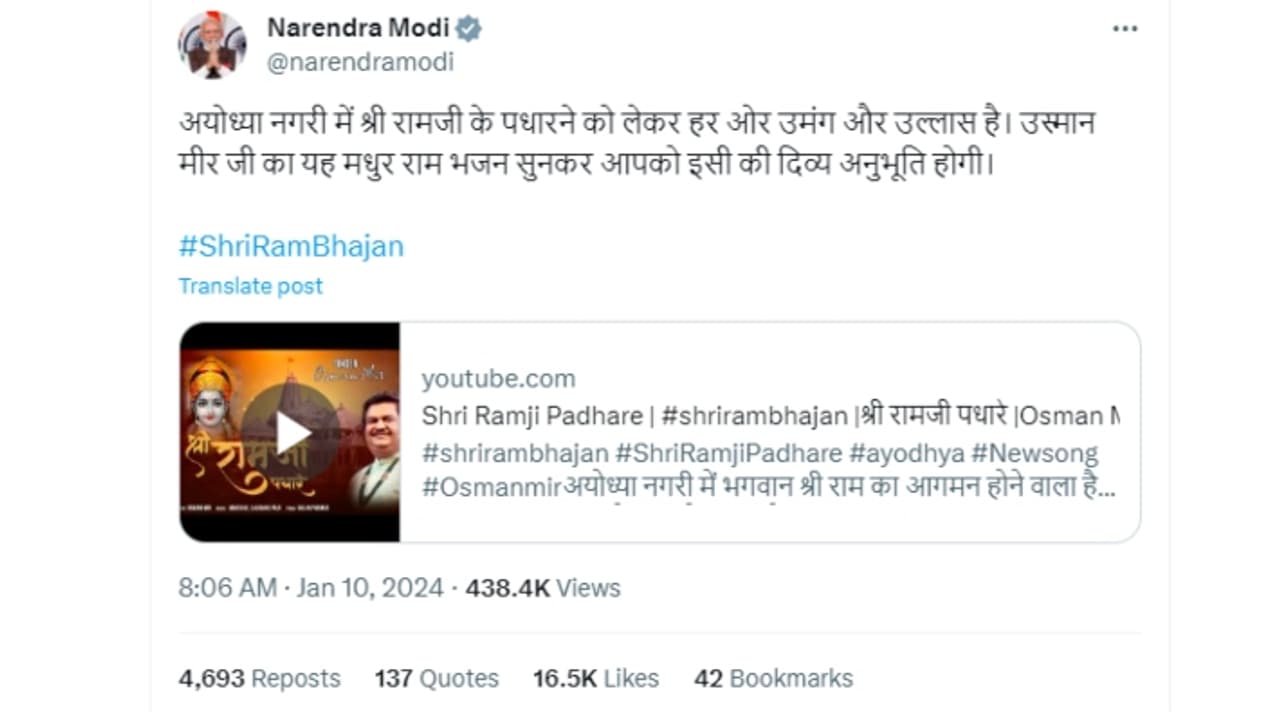View the 438.4K Views count

pos(543,588)
